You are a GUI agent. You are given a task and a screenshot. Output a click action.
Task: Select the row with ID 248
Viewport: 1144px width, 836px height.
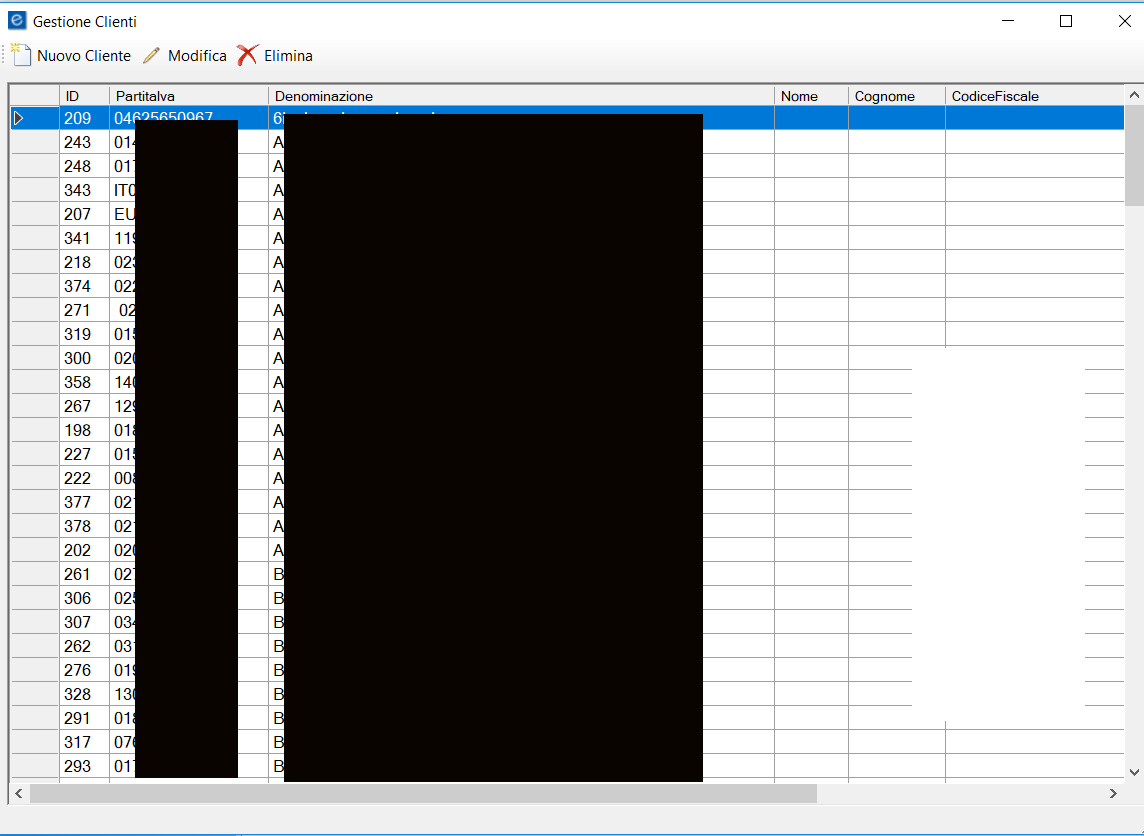(x=568, y=166)
